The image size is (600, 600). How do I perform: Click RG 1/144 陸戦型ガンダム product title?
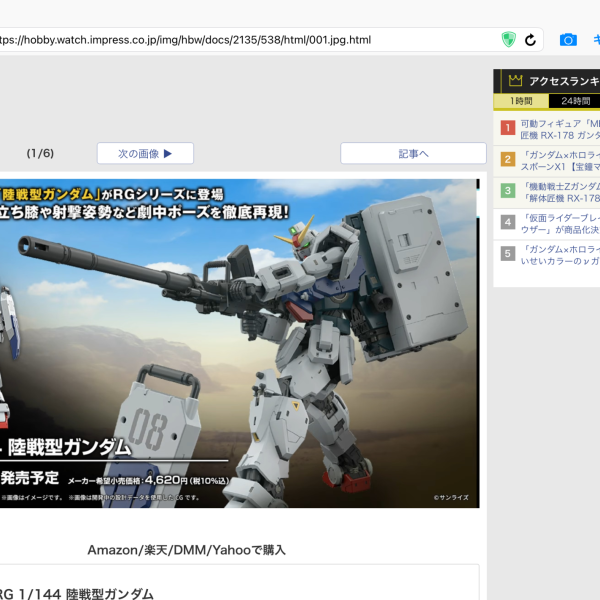77,594
